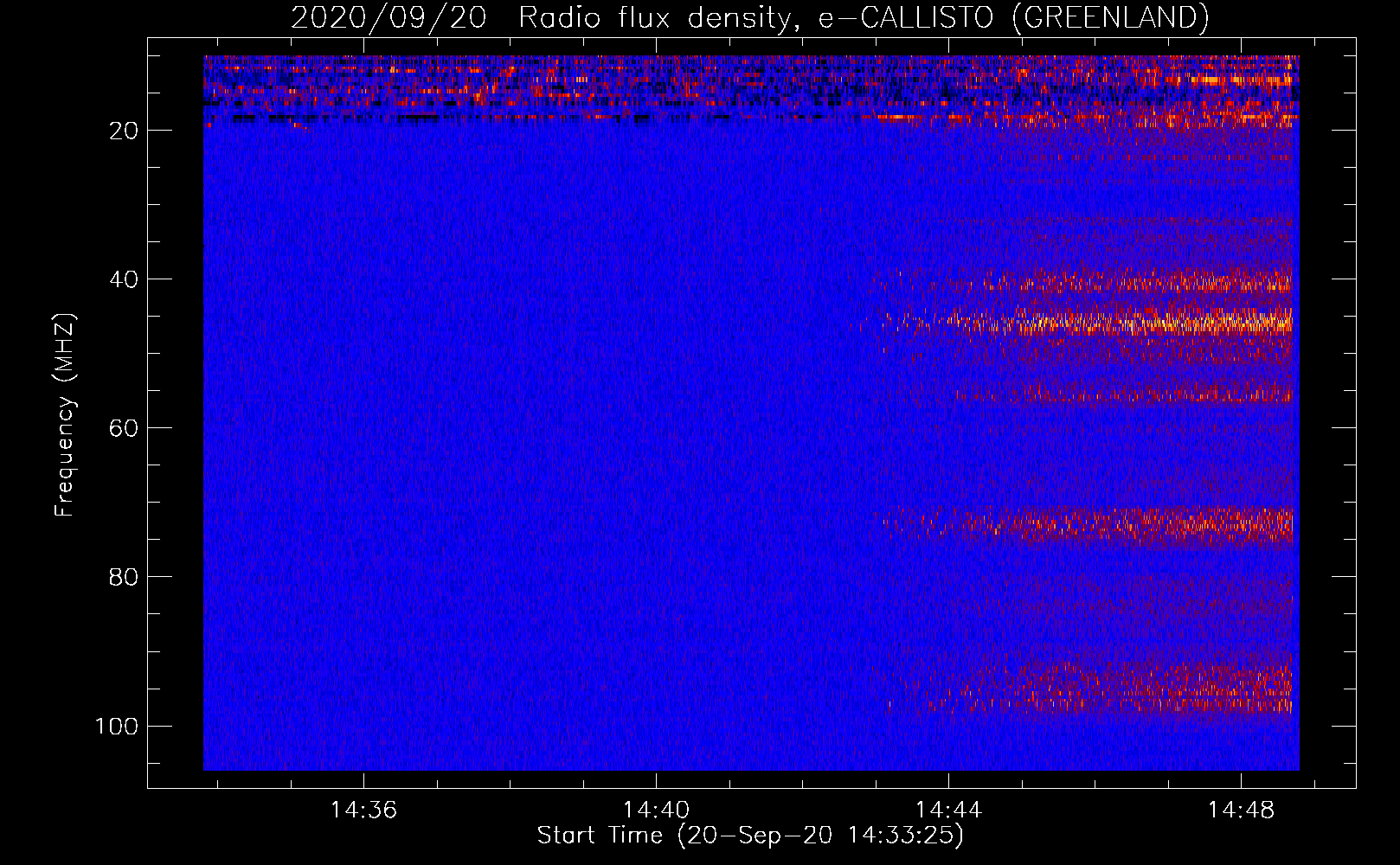Select the 14:48 time tick label
Image resolution: width=1400 pixels, height=865 pixels.
[x=1241, y=810]
